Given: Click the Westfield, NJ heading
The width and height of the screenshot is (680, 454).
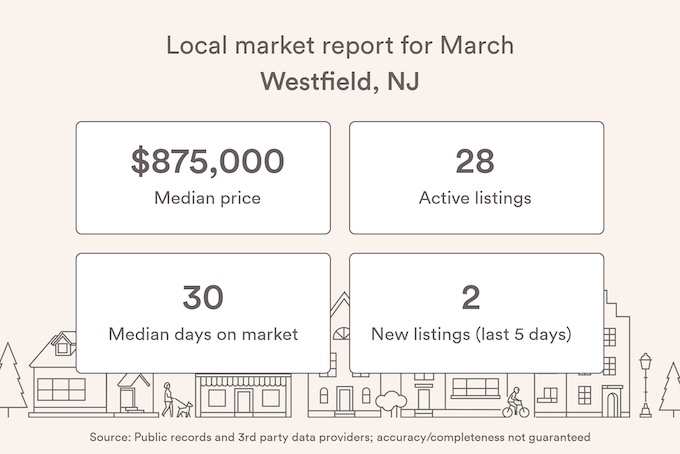Looking at the screenshot, I should coord(340,81).
